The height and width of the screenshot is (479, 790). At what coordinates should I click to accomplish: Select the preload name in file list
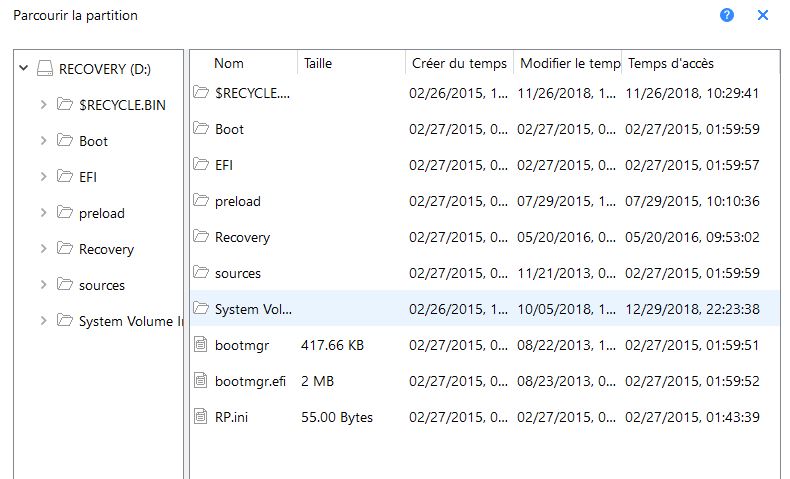point(238,201)
